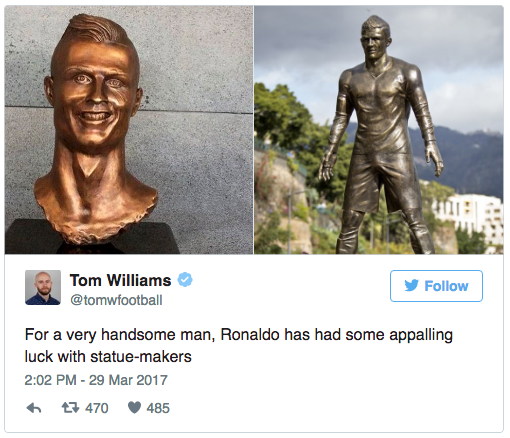Viewport: 510px width, 438px height.
Task: Click the bust's smiling face
Action: [x=97, y=97]
